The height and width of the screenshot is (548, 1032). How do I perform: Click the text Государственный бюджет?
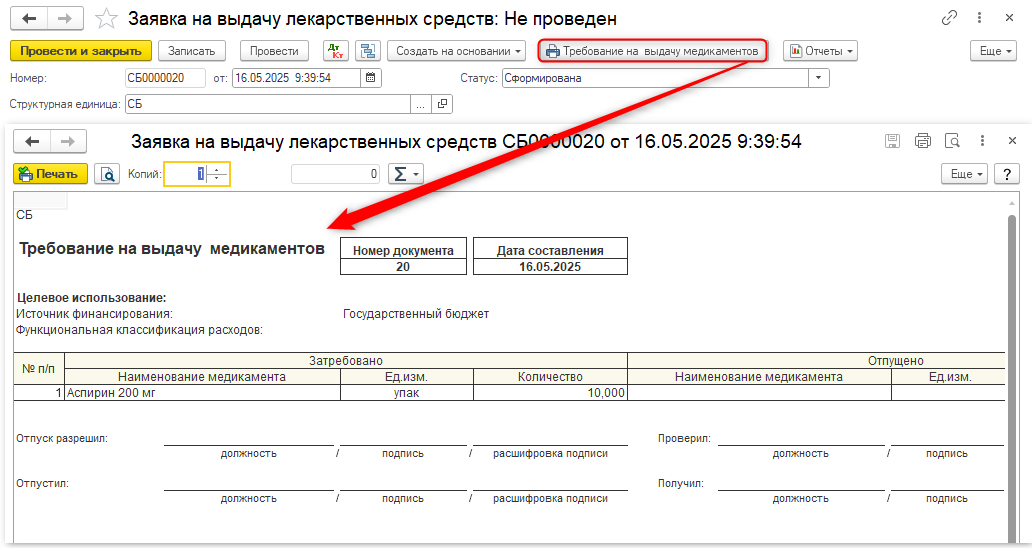[x=416, y=314]
